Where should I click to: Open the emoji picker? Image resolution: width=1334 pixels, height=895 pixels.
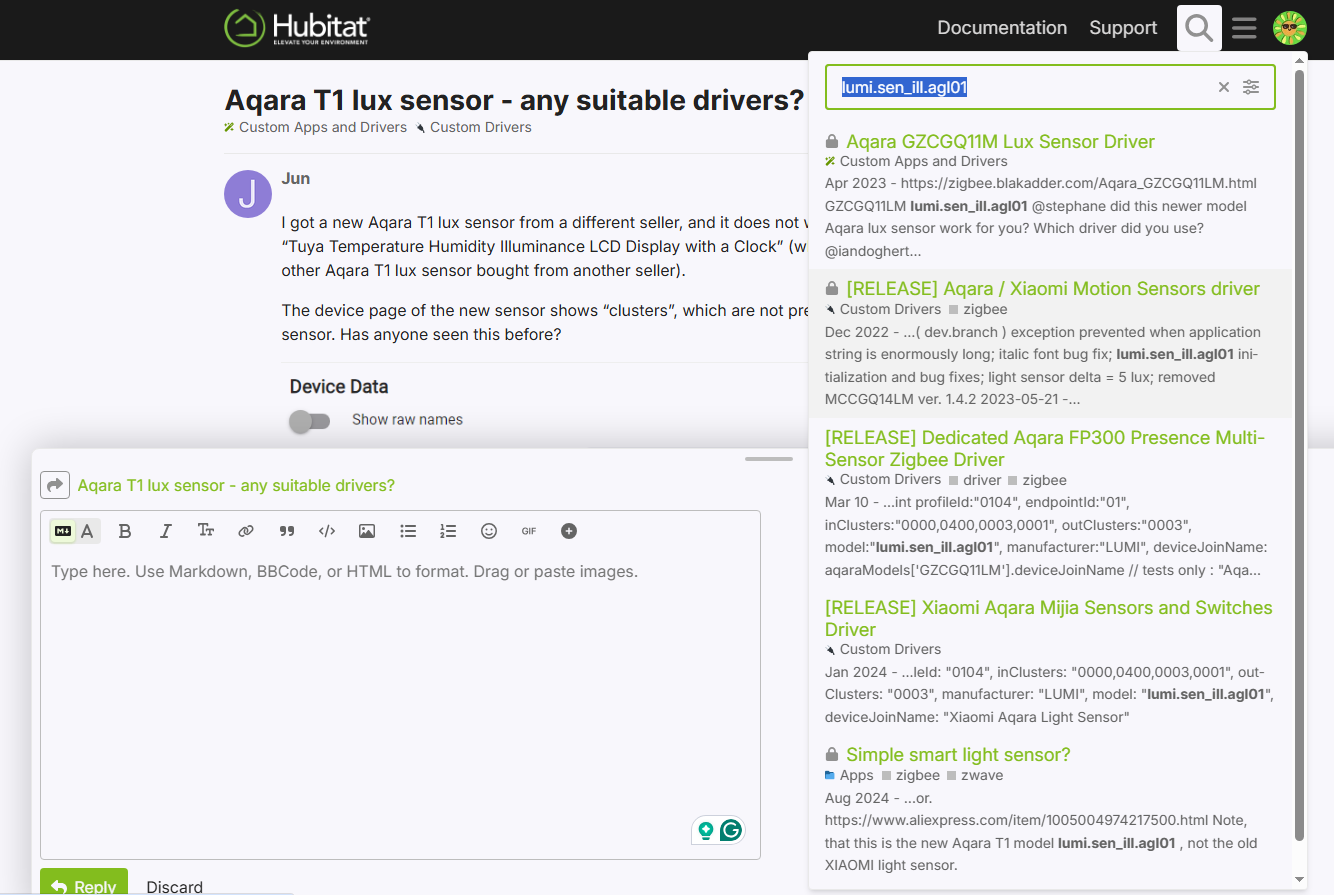pyautogui.click(x=489, y=531)
